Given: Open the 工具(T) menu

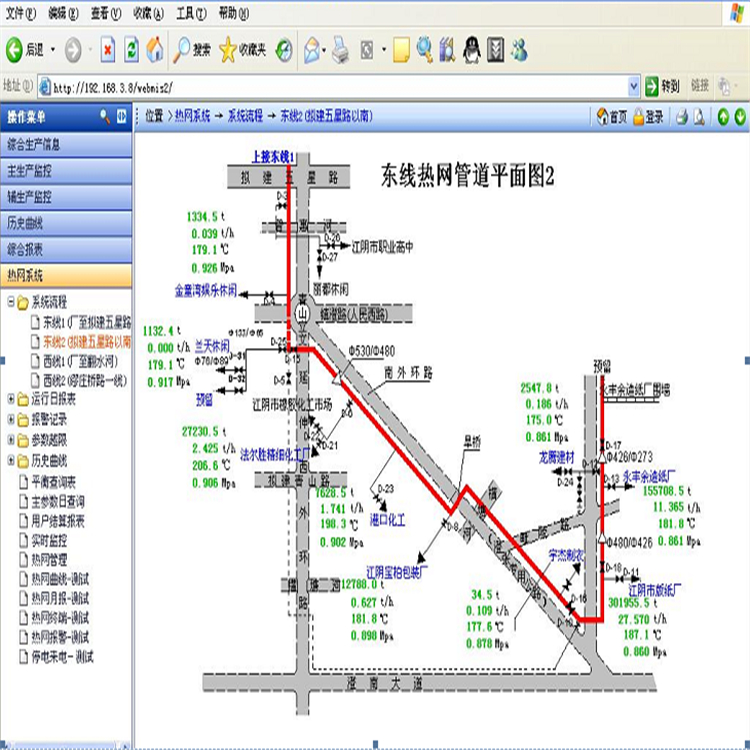Looking at the screenshot, I should [185, 13].
